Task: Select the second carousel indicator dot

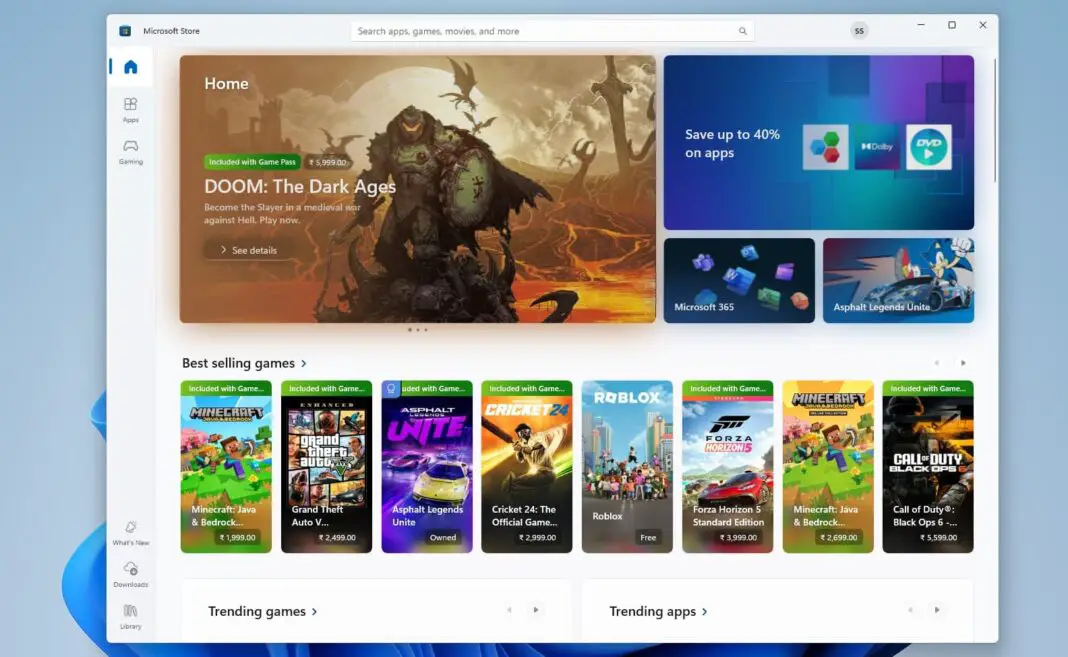Action: tap(416, 328)
